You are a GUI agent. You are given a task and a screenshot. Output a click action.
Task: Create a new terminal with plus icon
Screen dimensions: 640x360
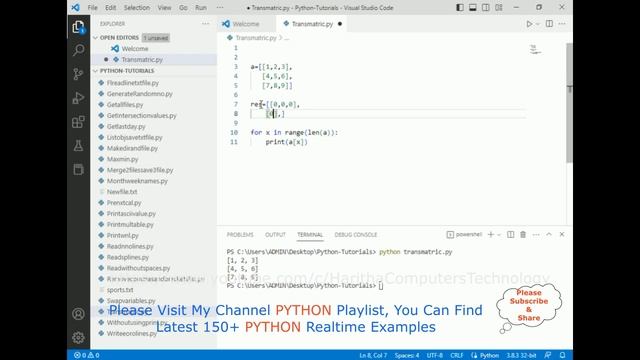pos(491,234)
